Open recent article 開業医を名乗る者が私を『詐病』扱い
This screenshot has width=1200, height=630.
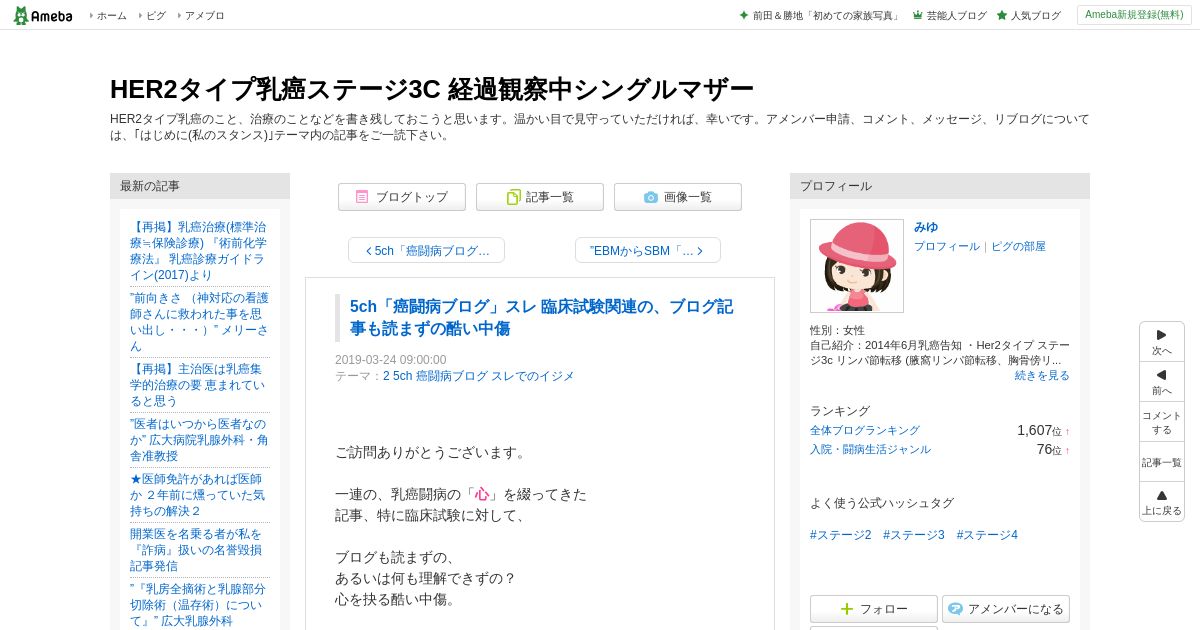pyautogui.click(x=198, y=550)
